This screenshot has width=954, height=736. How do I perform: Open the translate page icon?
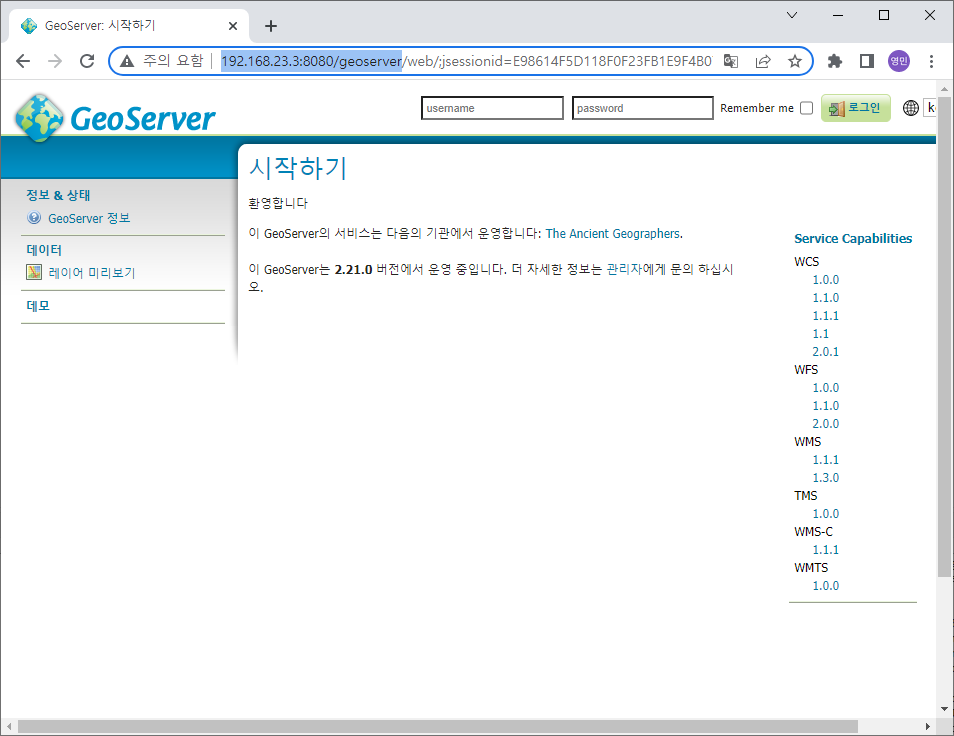[731, 61]
